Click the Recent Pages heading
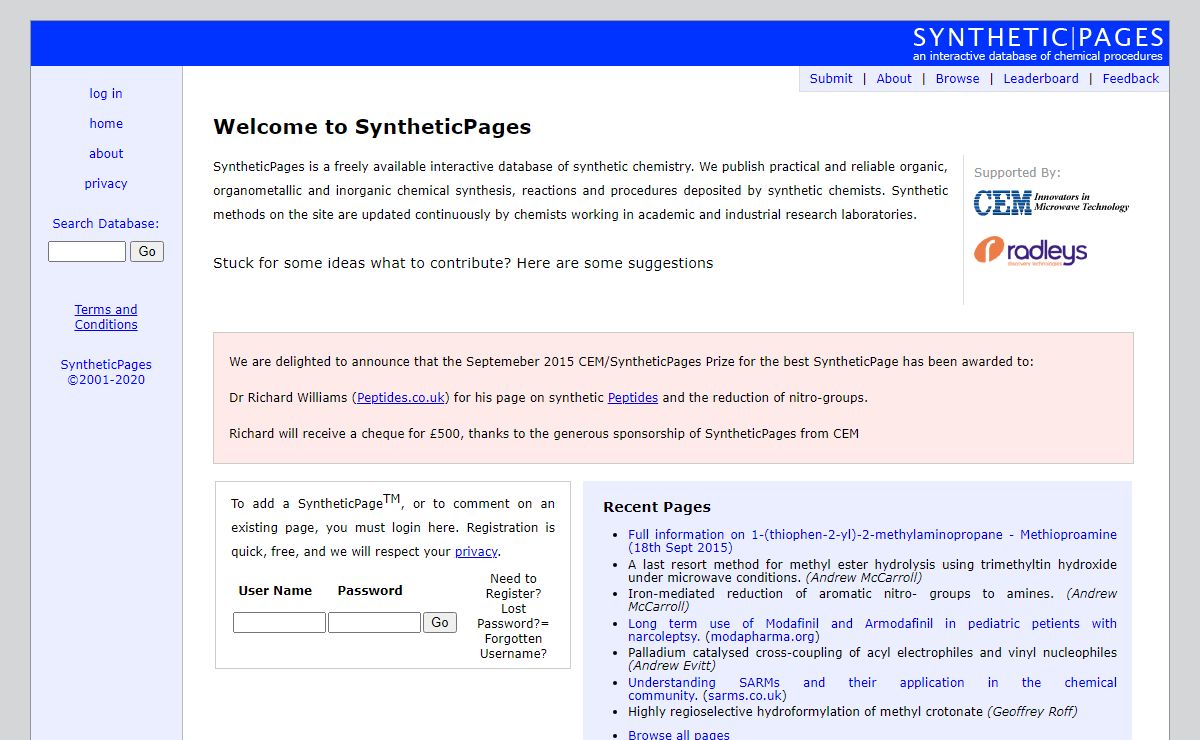The height and width of the screenshot is (740, 1200). pos(657,507)
